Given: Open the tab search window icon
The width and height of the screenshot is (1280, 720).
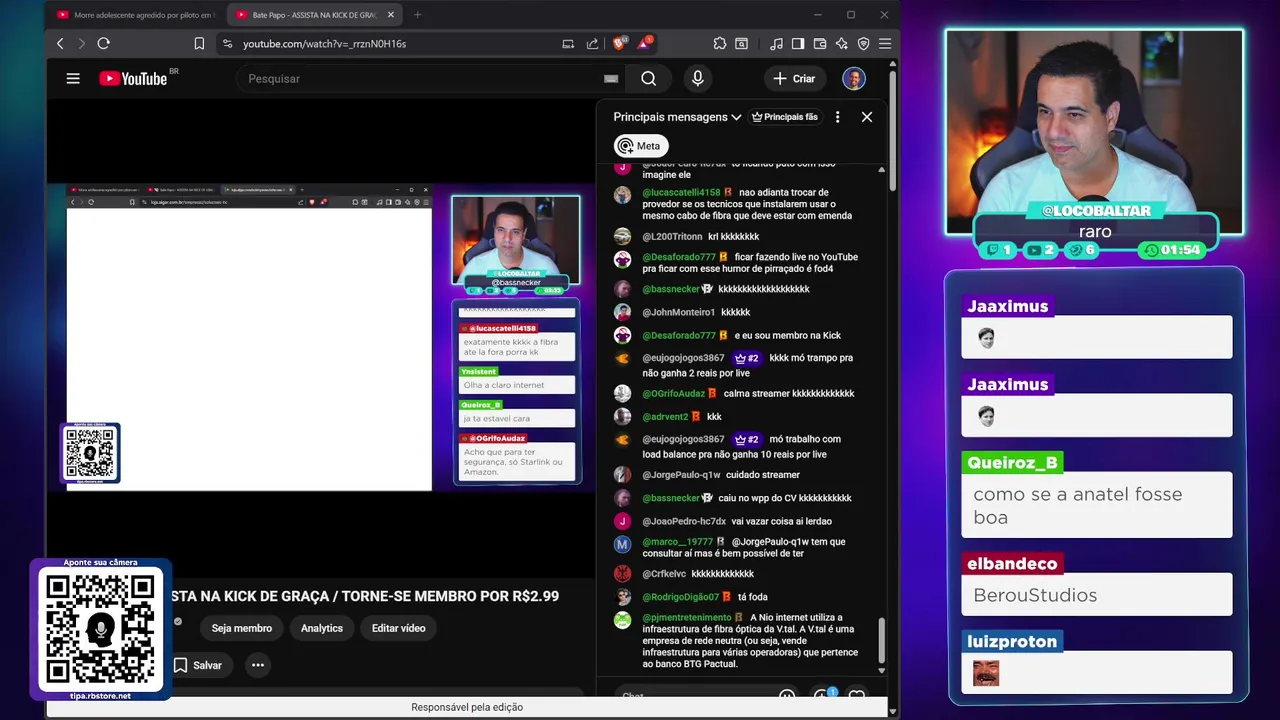Looking at the screenshot, I should click(742, 44).
